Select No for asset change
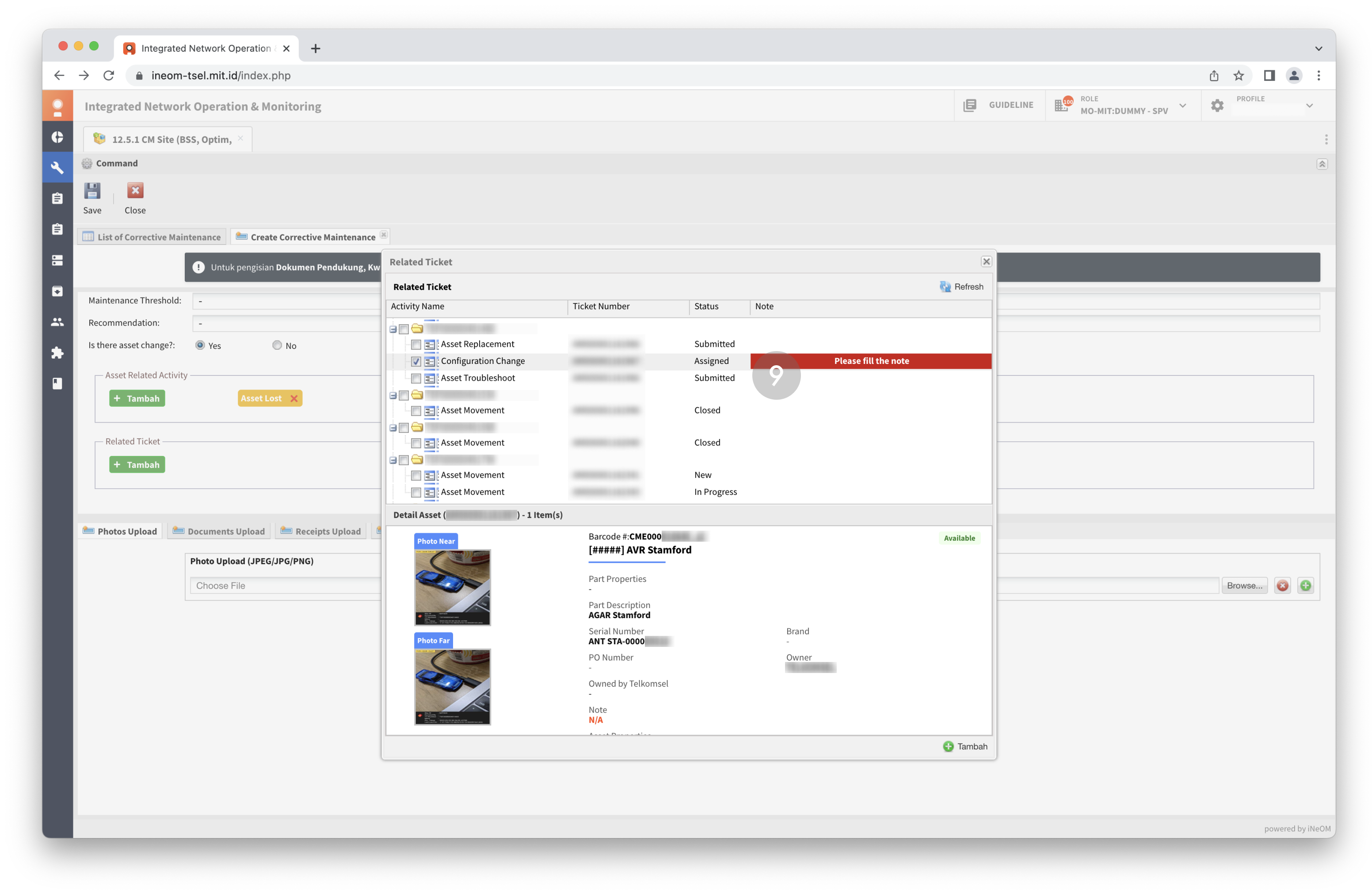 [x=277, y=345]
